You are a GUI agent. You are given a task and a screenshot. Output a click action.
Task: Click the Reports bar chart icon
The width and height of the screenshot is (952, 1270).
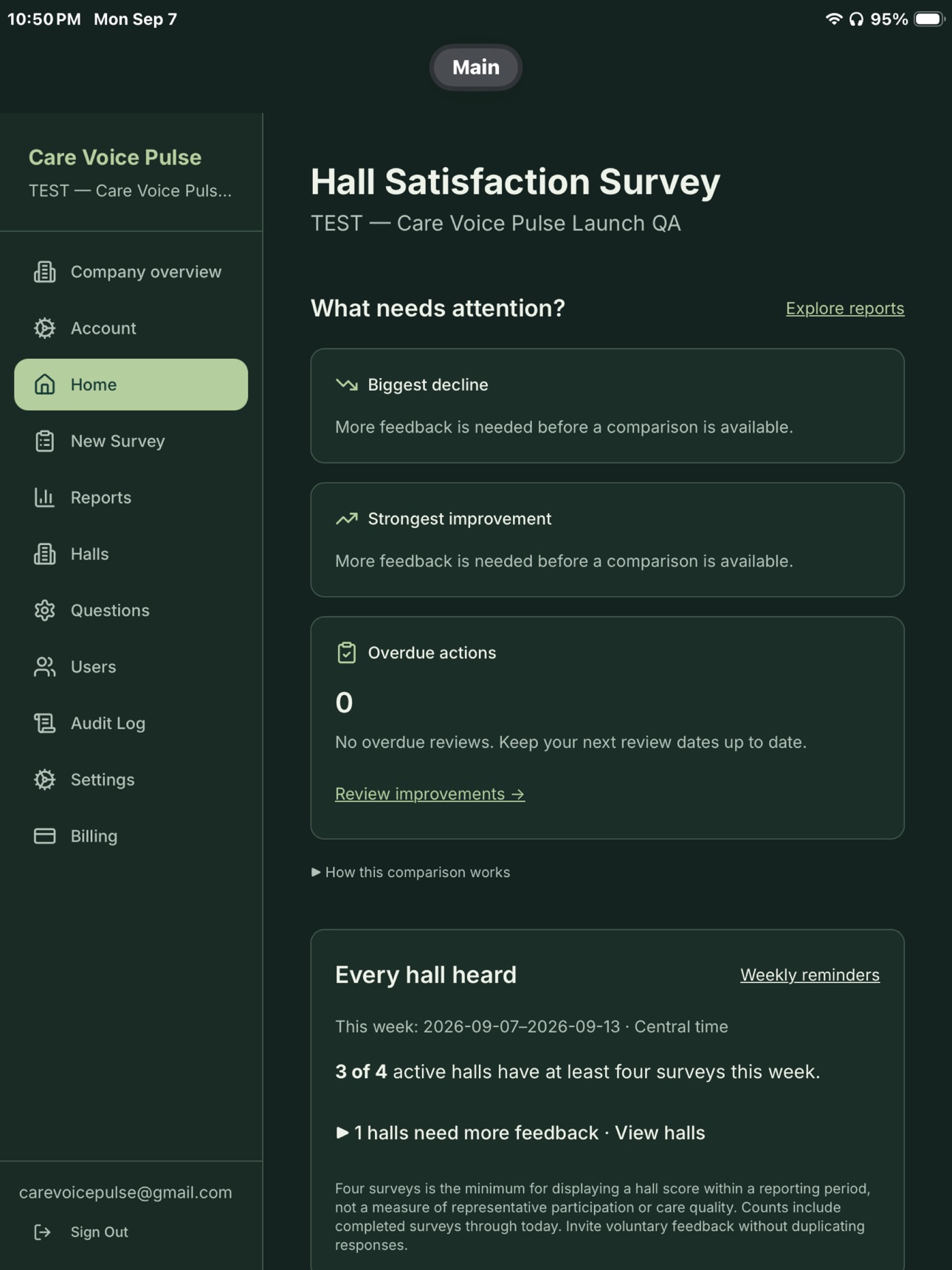click(44, 498)
